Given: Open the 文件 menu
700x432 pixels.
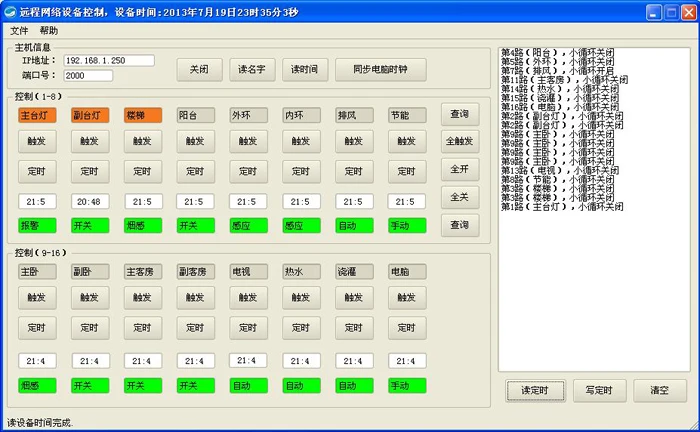Looking at the screenshot, I should [19, 31].
